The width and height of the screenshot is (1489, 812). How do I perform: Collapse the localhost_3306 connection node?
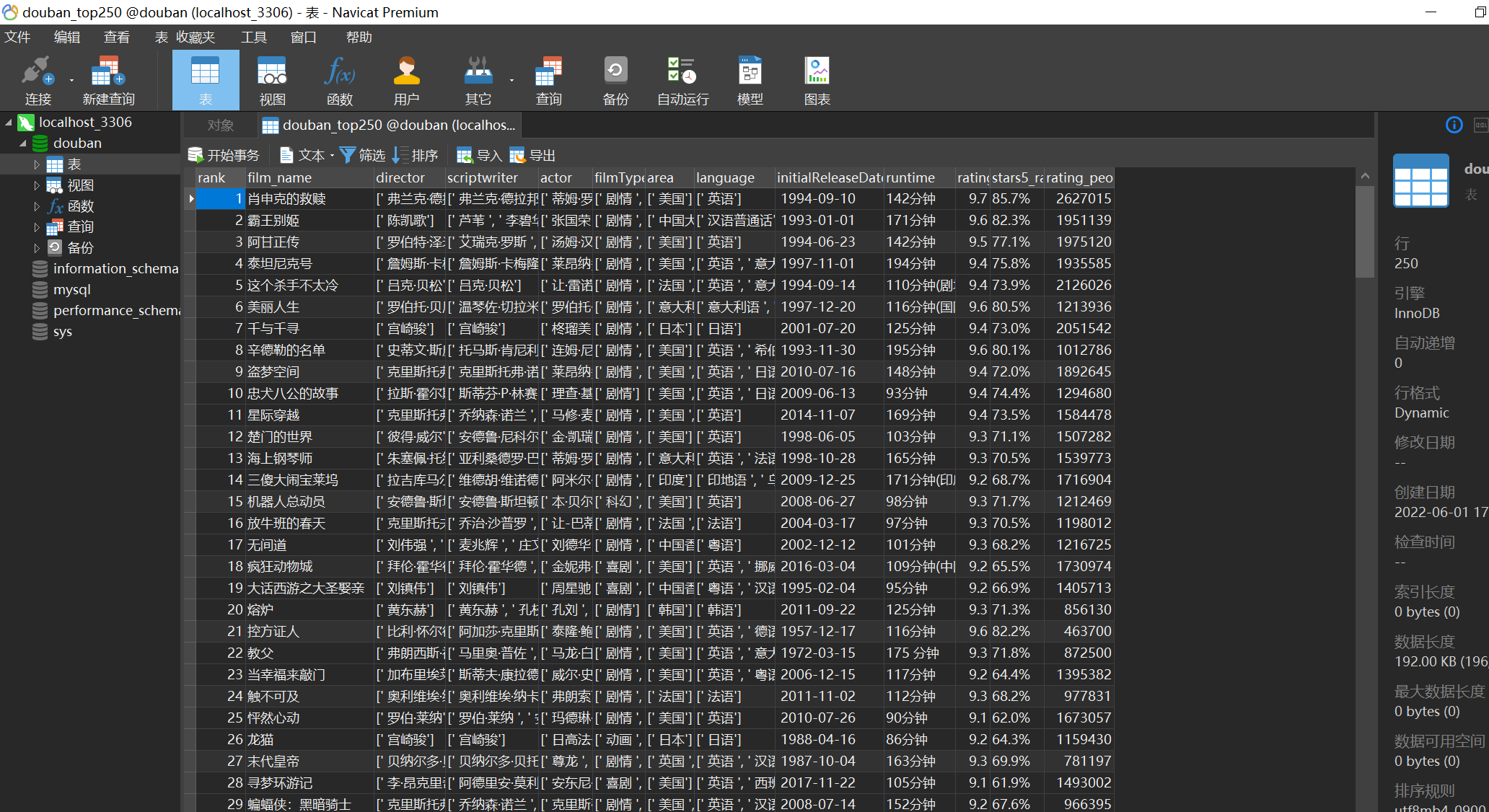(9, 122)
